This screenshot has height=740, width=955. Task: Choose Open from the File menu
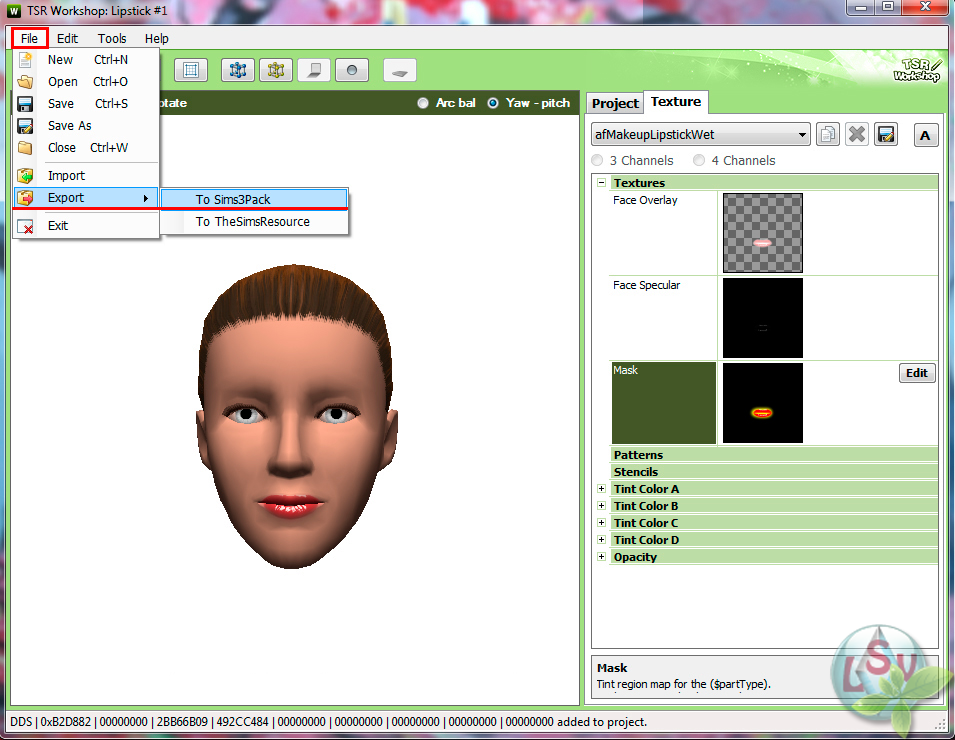point(86,82)
